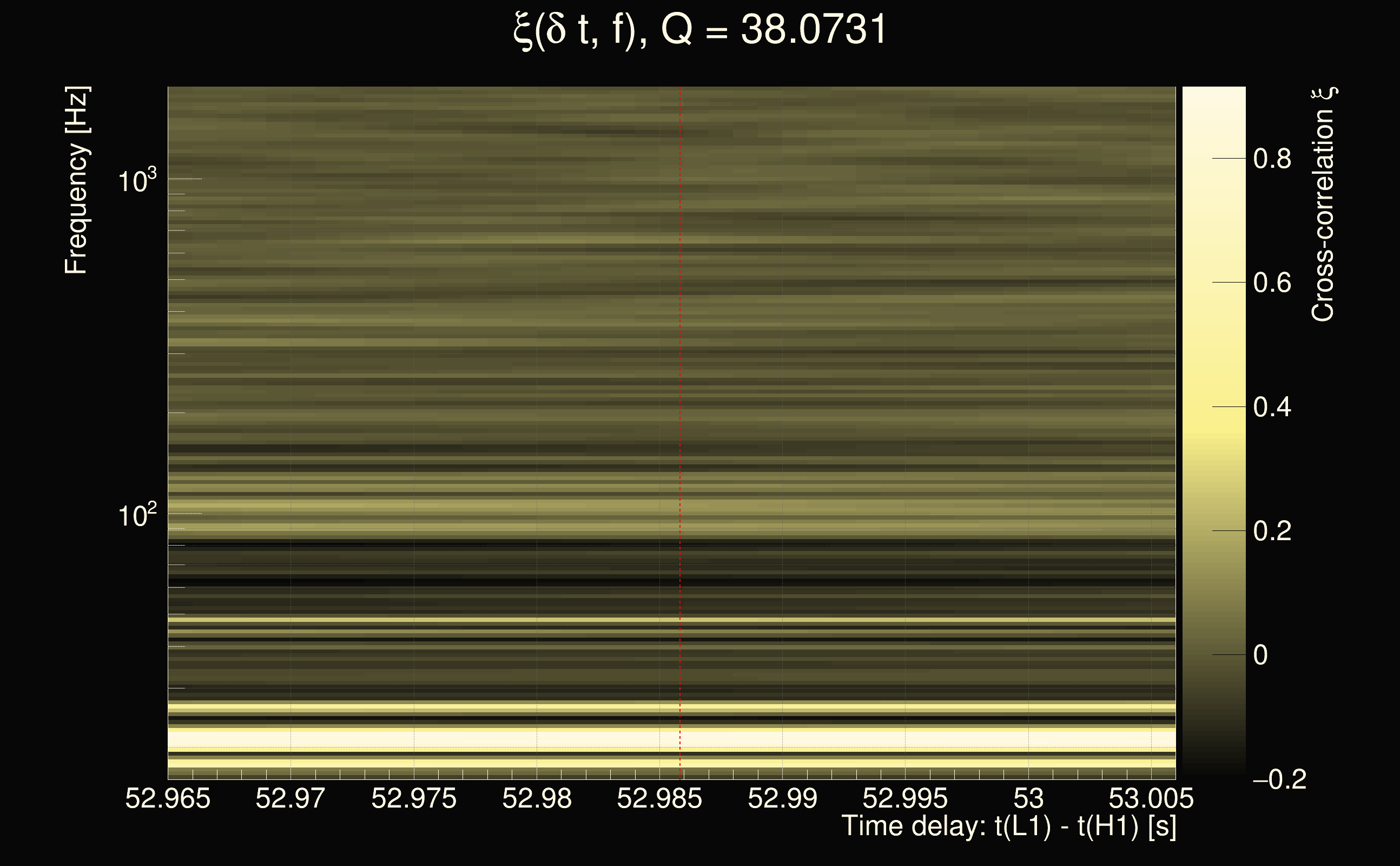The width and height of the screenshot is (1400, 866).
Task: Click the 53.005 time axis tick label
Action: [1151, 798]
